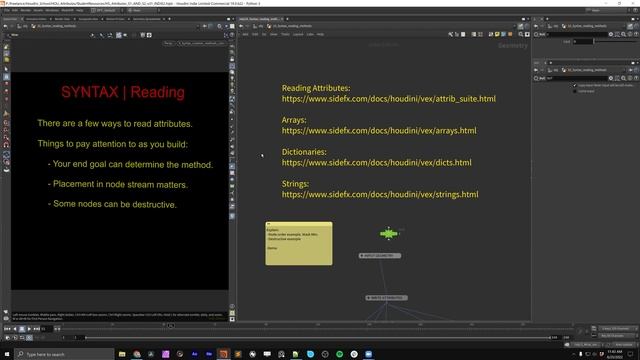Select the Scene View pane tab
This screenshot has width=640, height=360.
pos(11,19)
